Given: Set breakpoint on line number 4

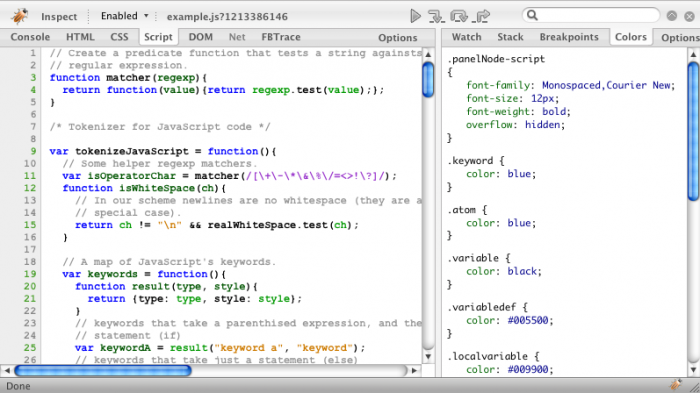Looking at the screenshot, I should [x=33, y=90].
